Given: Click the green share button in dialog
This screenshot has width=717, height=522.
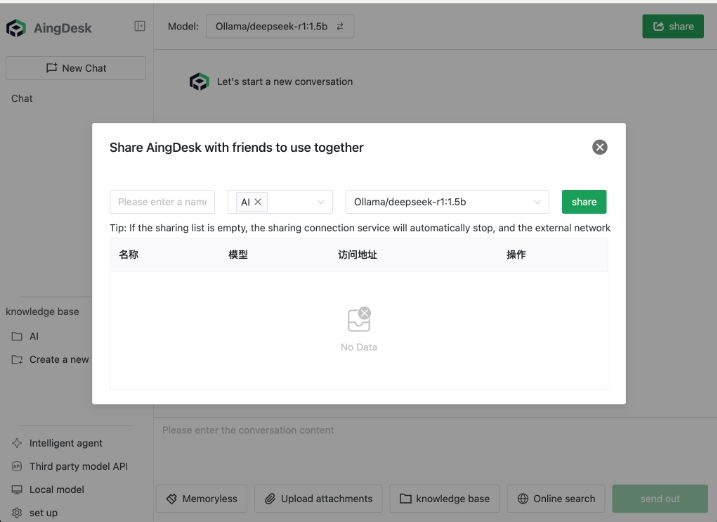Looking at the screenshot, I should [x=584, y=202].
